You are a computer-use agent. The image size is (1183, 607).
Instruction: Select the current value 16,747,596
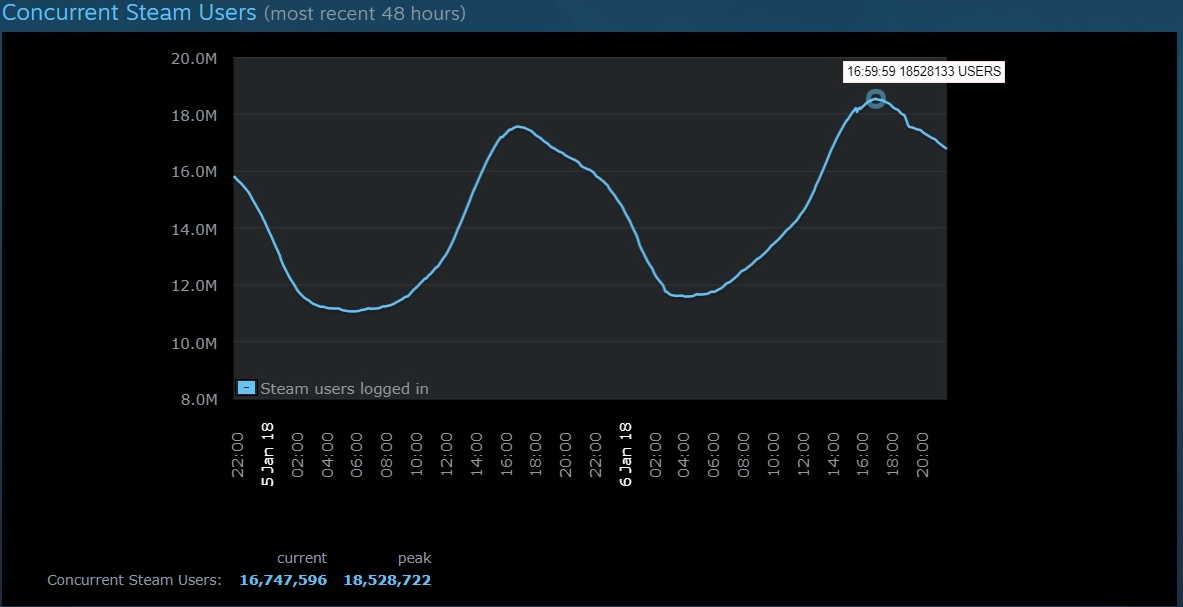point(283,580)
